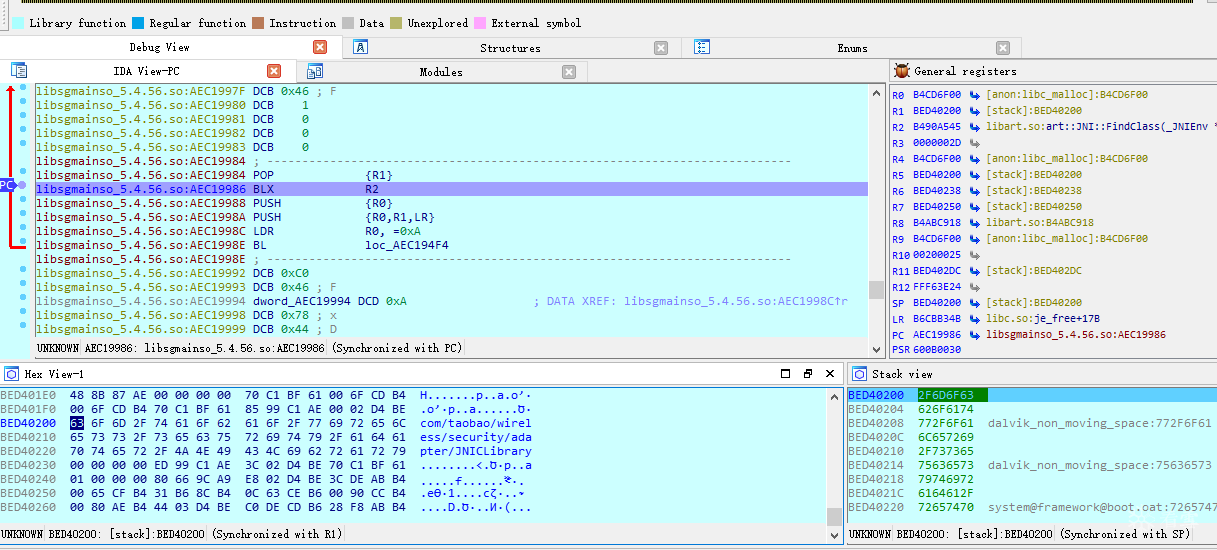Click the jump arrow beside register R9
The width and height of the screenshot is (1217, 550).
point(974,239)
